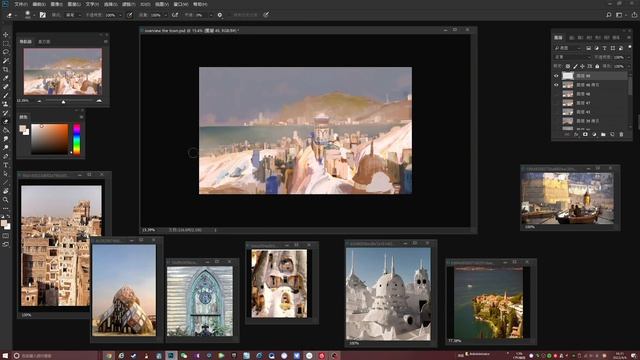This screenshot has height=360, width=640.
Task: Click the Navigator zoom slider handle
Action: (x=63, y=102)
